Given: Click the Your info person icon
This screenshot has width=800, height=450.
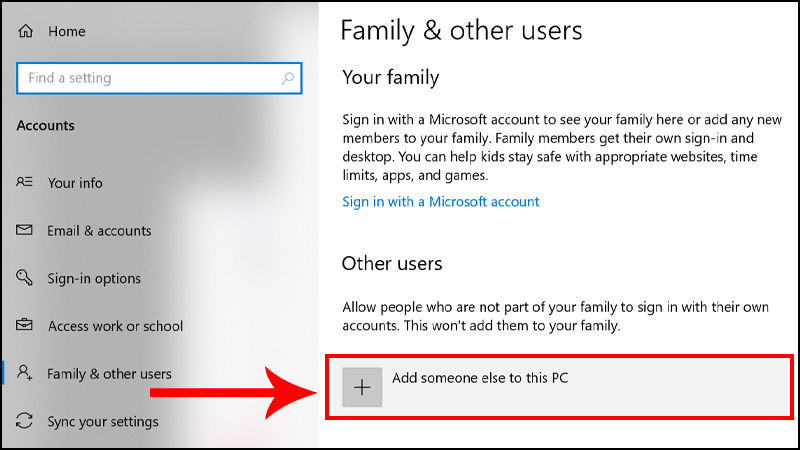Looking at the screenshot, I should tap(26, 183).
